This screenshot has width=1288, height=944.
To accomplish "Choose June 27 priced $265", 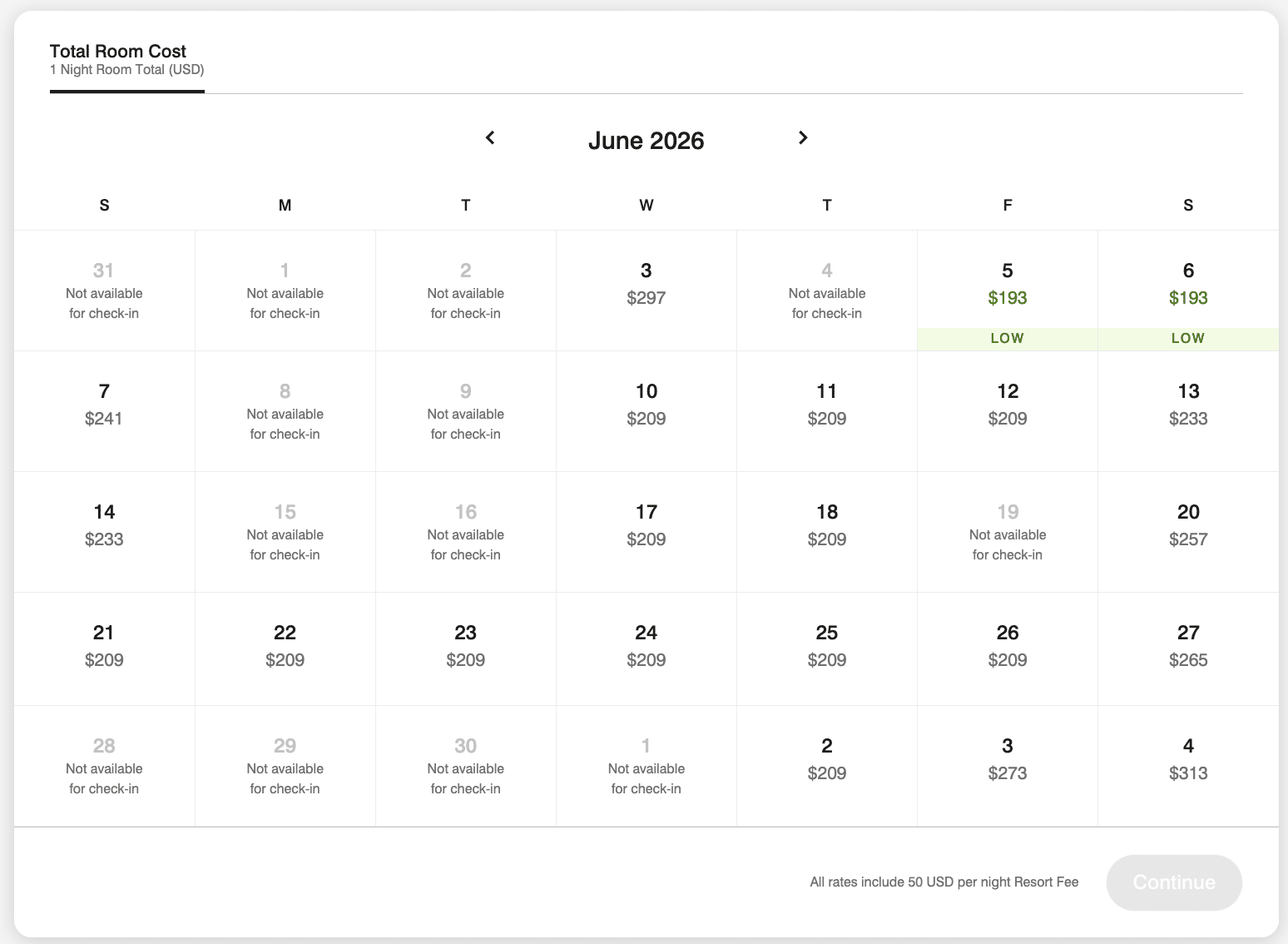I will click(x=1188, y=649).
